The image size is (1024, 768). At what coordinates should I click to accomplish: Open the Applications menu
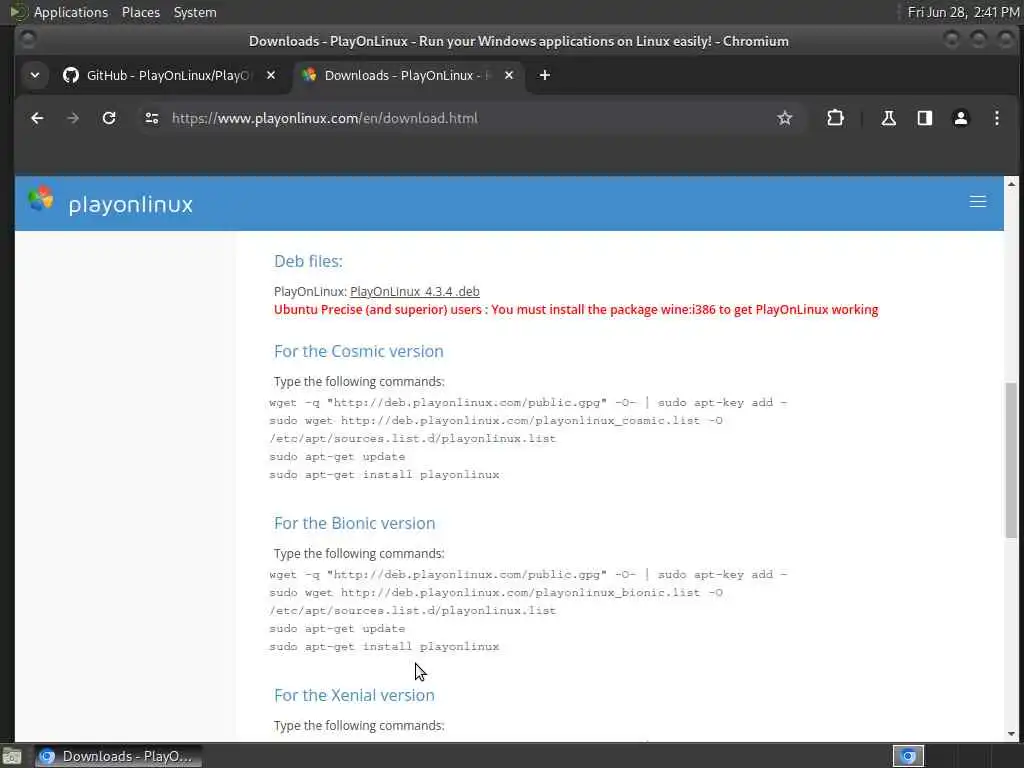coord(71,12)
